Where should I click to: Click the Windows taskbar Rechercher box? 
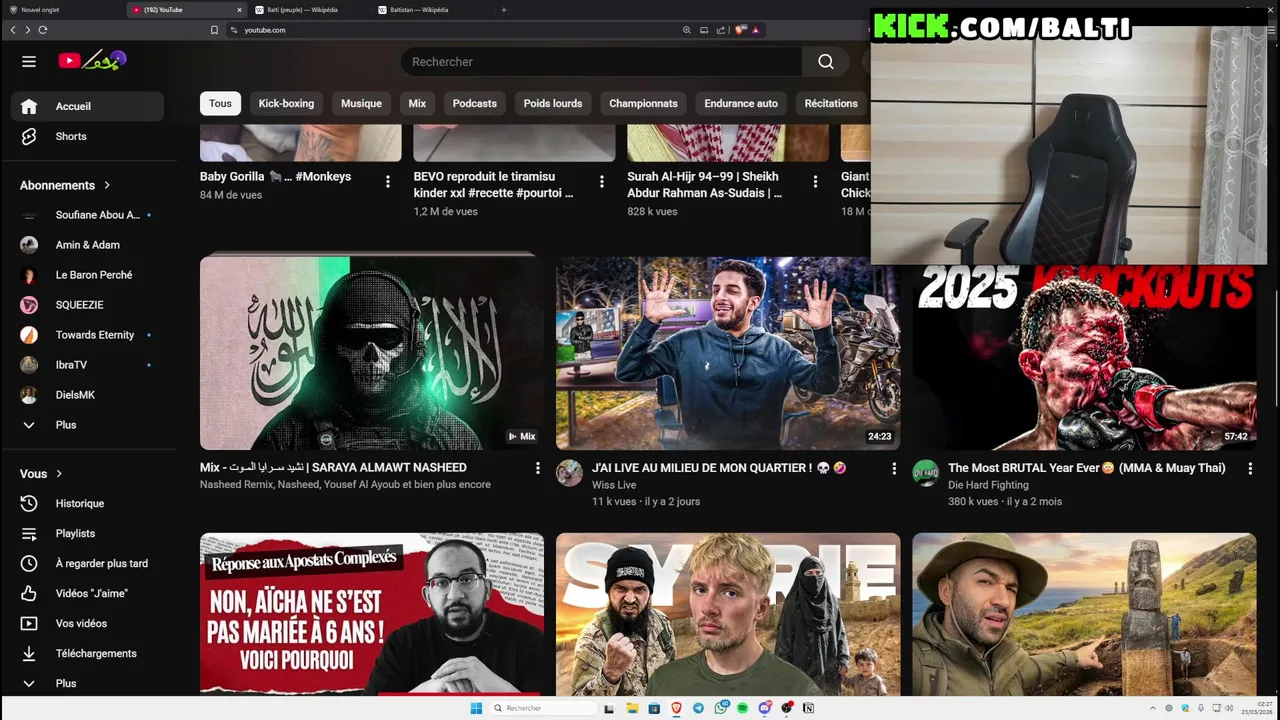click(x=542, y=708)
